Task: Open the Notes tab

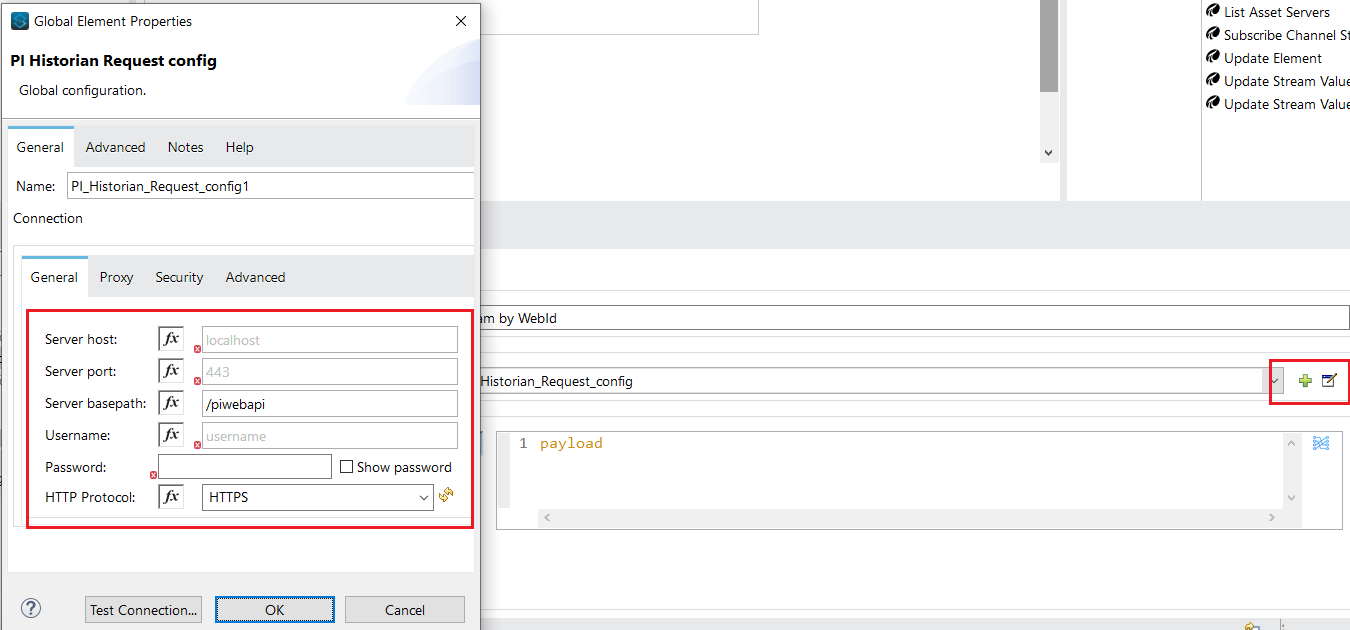Action: (x=185, y=147)
